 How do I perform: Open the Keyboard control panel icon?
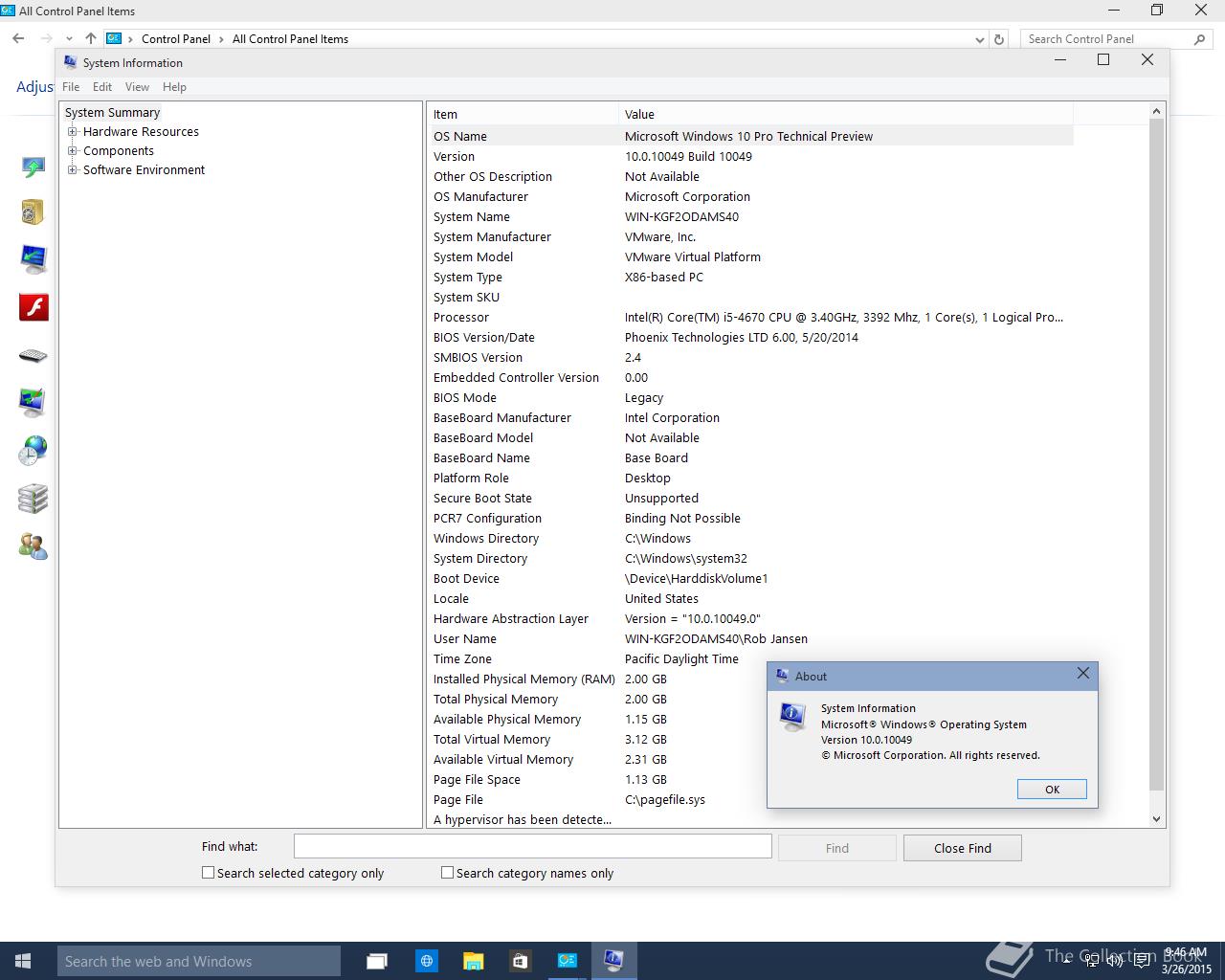tap(33, 356)
